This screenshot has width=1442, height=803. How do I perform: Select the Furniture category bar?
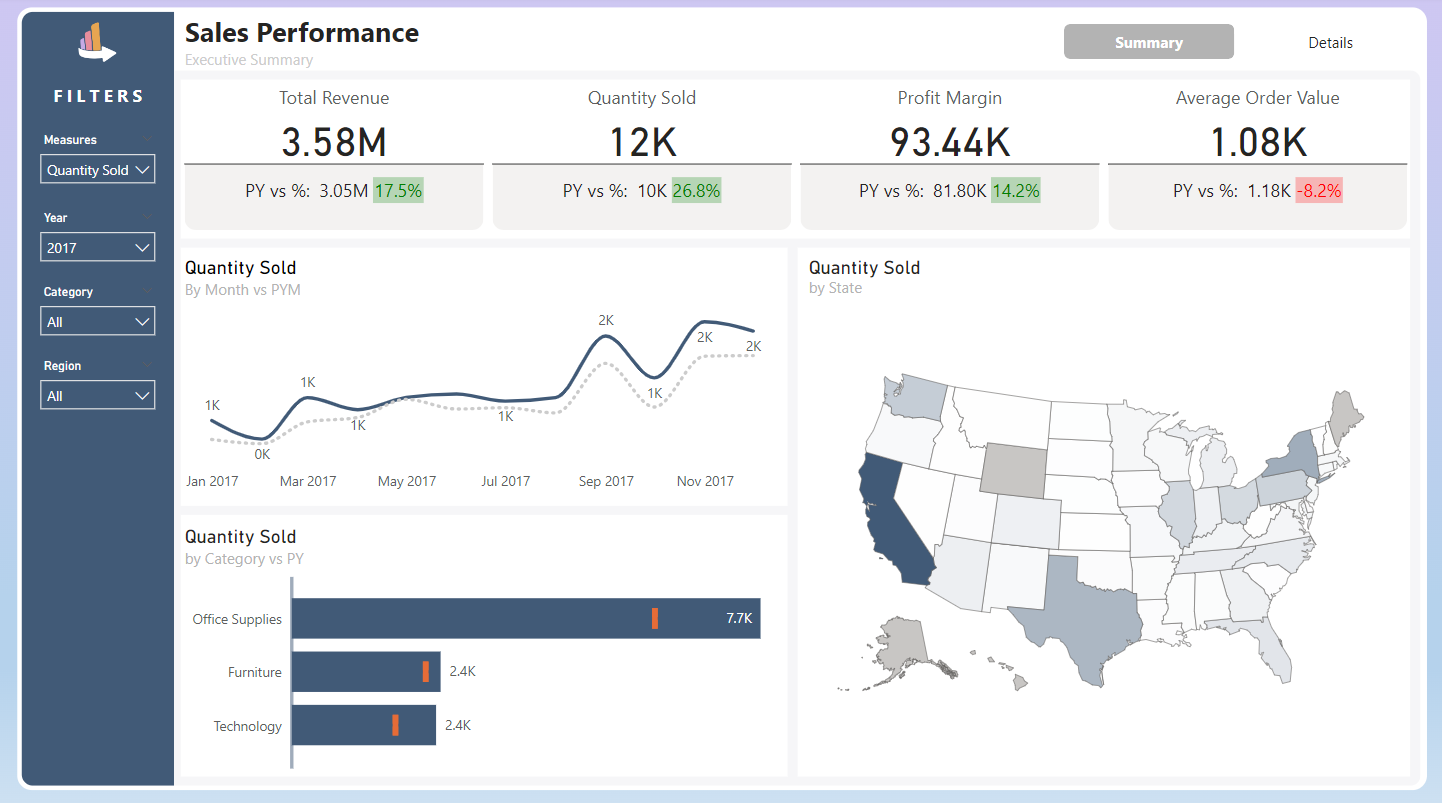pos(366,672)
